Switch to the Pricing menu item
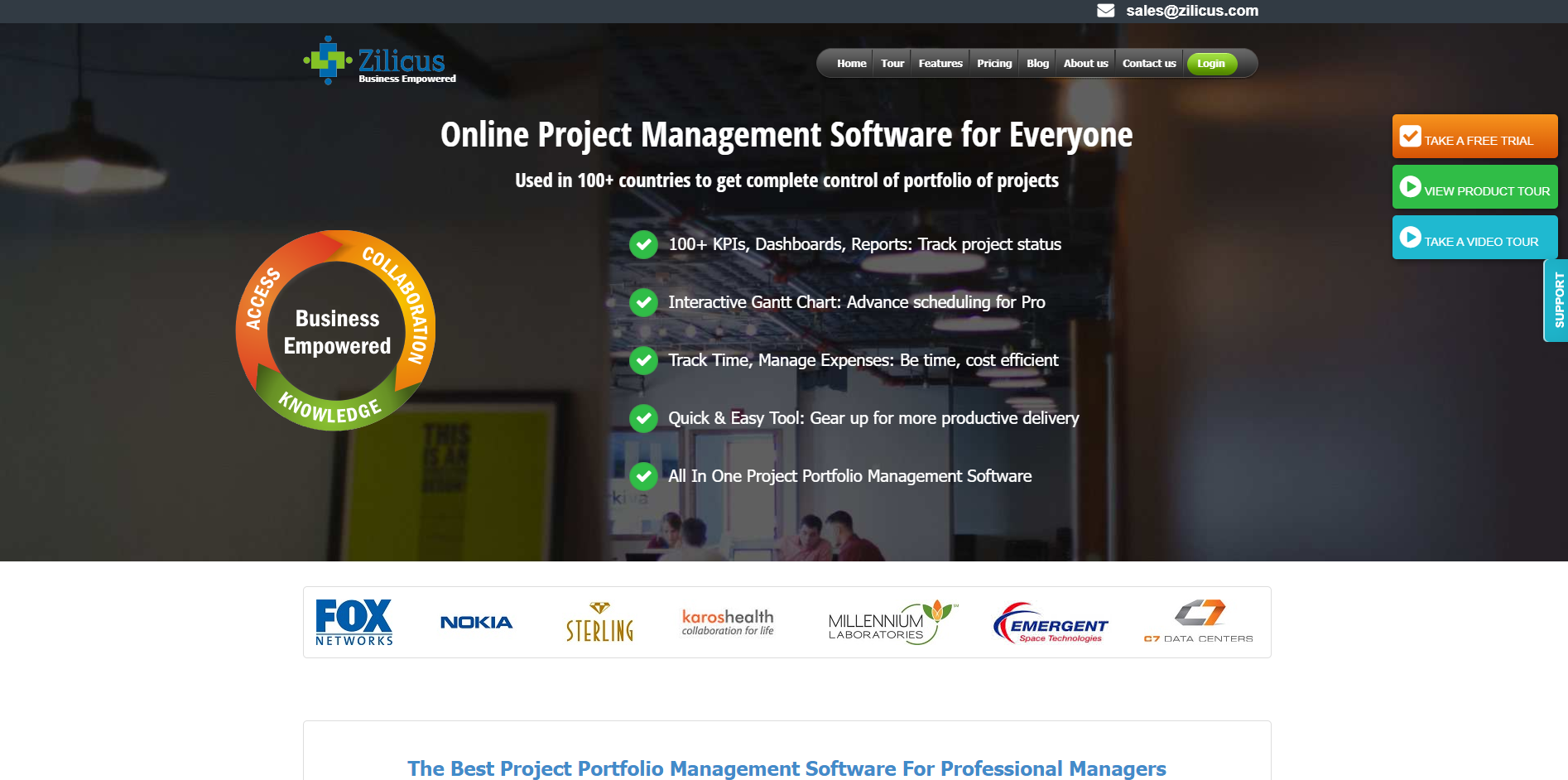Screen dimensions: 1568x780 [x=993, y=62]
